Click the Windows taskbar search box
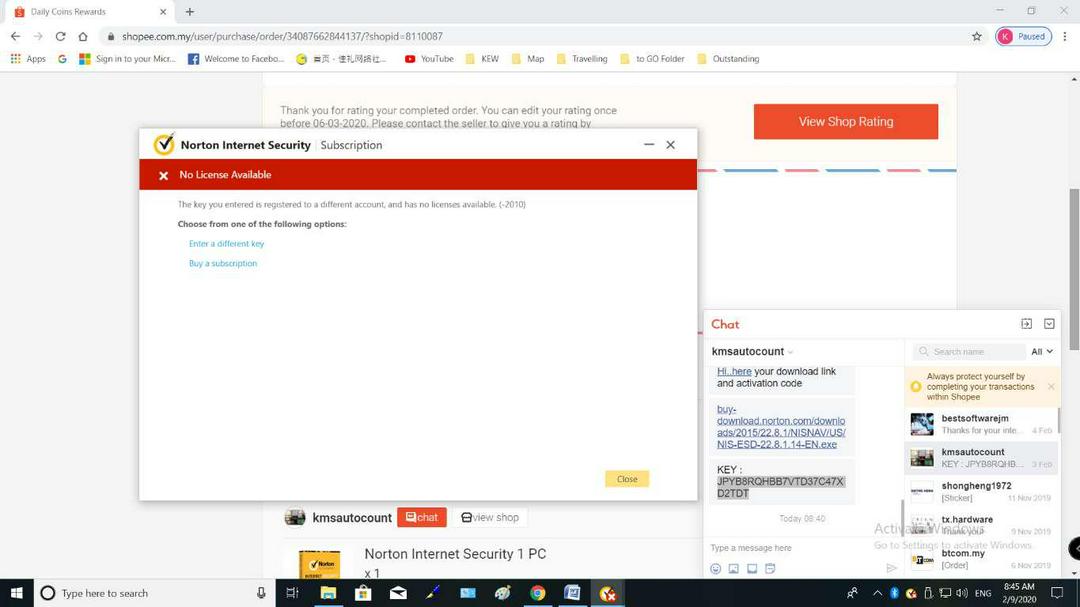Viewport: 1080px width, 607px height. [x=155, y=593]
